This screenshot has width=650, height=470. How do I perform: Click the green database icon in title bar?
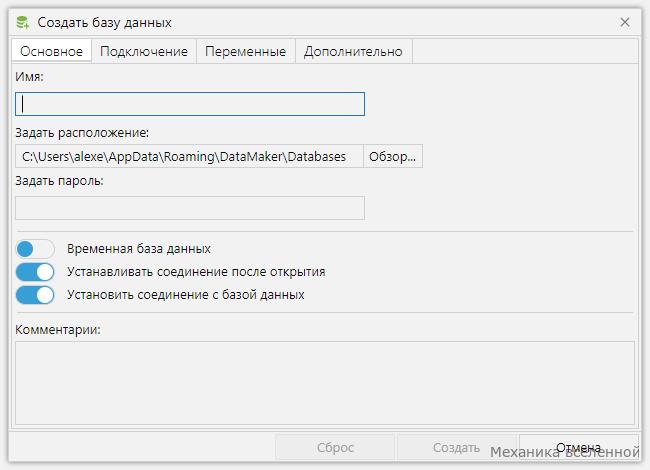pos(23,22)
